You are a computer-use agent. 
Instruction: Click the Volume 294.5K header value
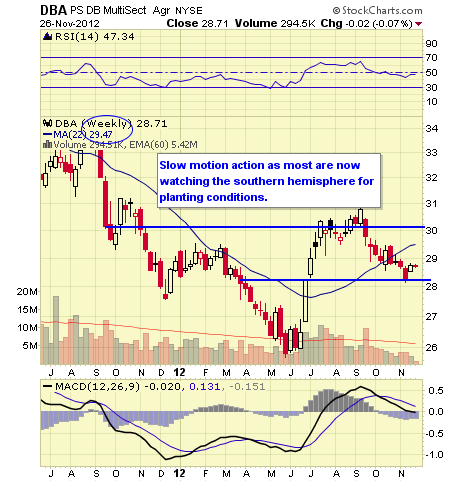[275, 23]
